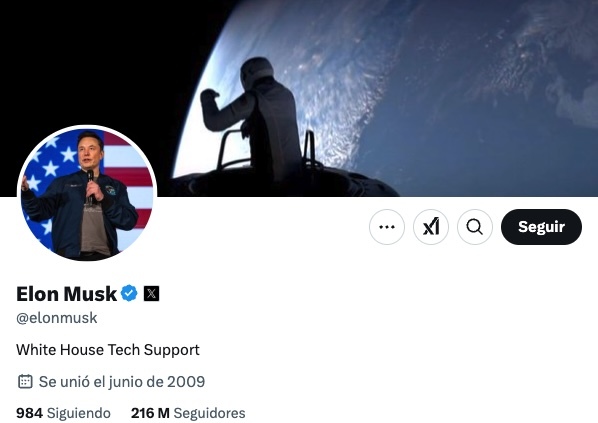This screenshot has width=598, height=423.
Task: Open the Siguiendo following list label
Action: coord(79,413)
